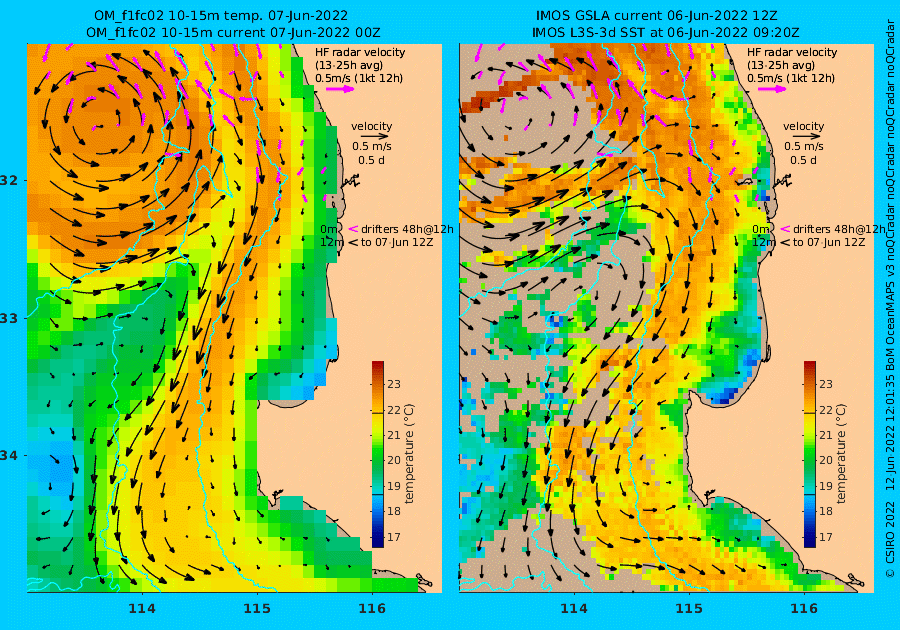Click longitude label 114 under IMOS map
The image size is (900, 630).
click(573, 609)
